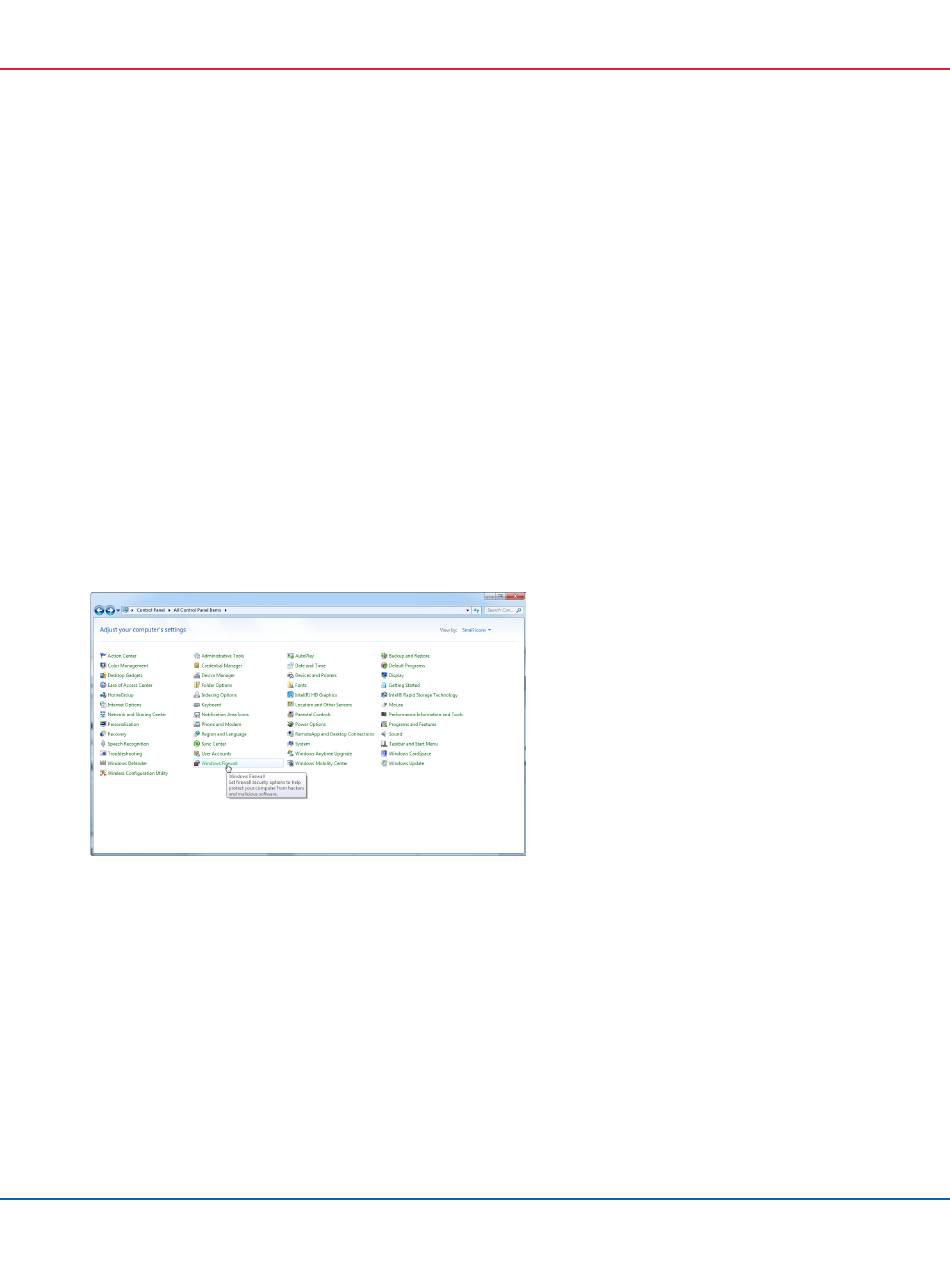The image size is (950, 1267).
Task: Open HomeGroup settings
Action: coord(116,695)
